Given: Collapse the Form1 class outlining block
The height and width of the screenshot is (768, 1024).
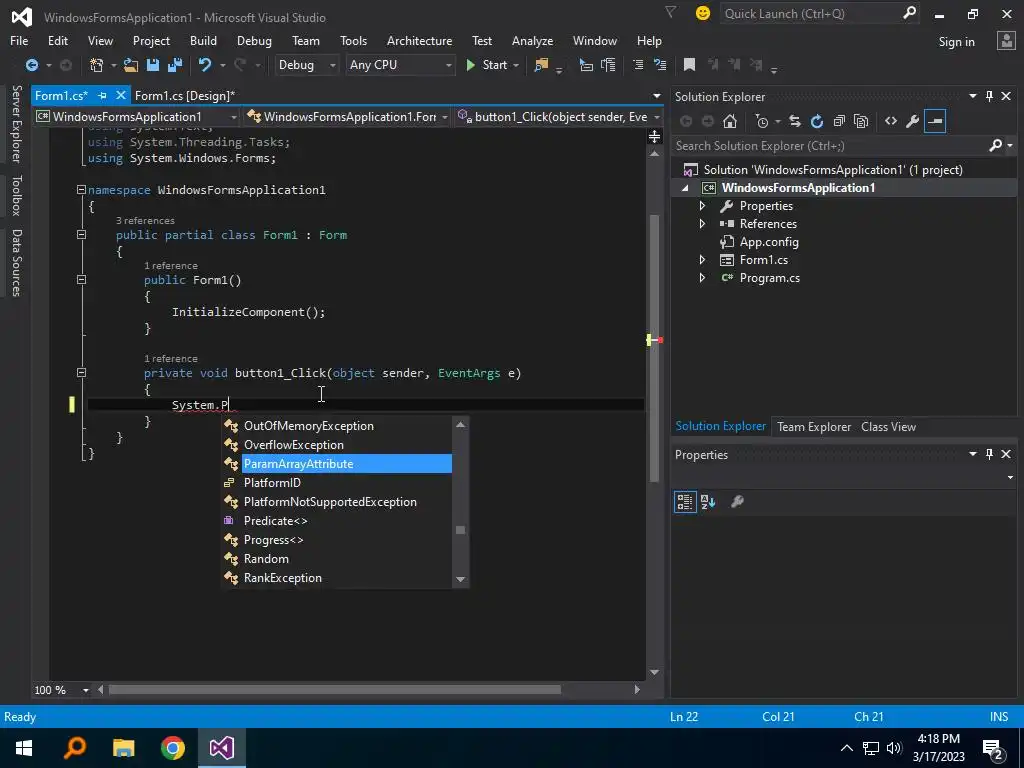Looking at the screenshot, I should [x=81, y=234].
